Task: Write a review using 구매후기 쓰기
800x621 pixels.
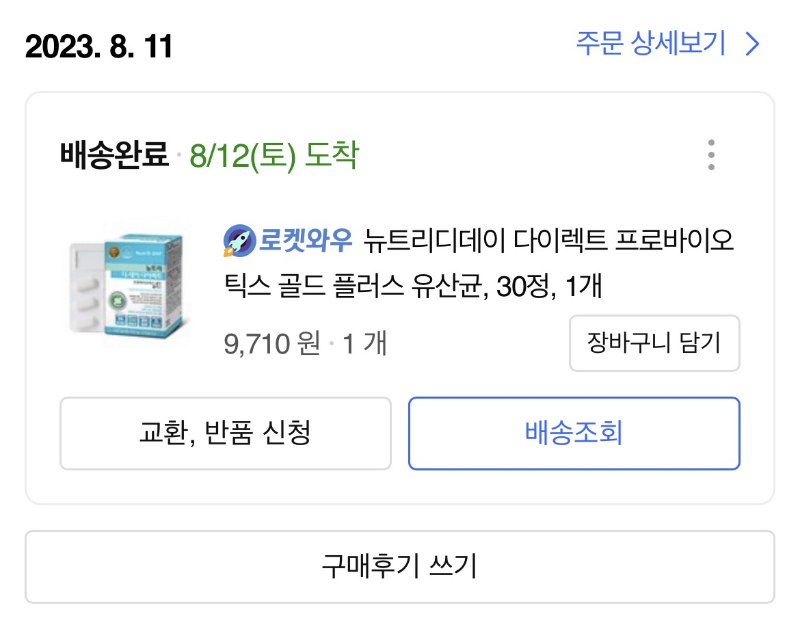Action: point(400,567)
